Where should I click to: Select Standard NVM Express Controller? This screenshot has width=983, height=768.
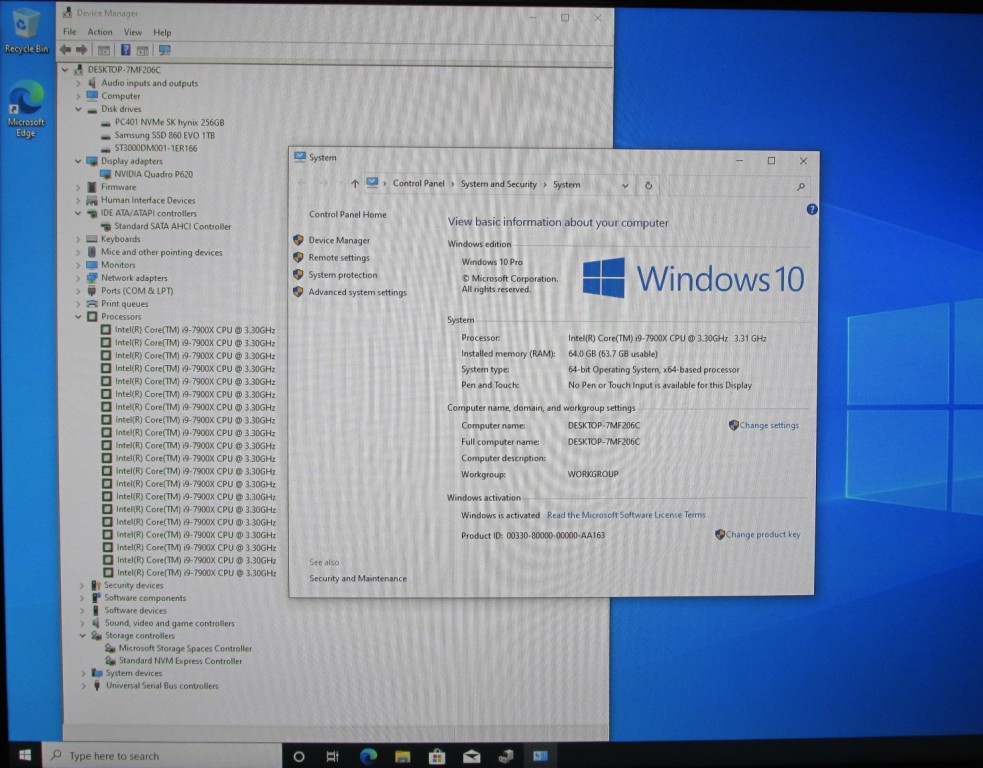[181, 661]
